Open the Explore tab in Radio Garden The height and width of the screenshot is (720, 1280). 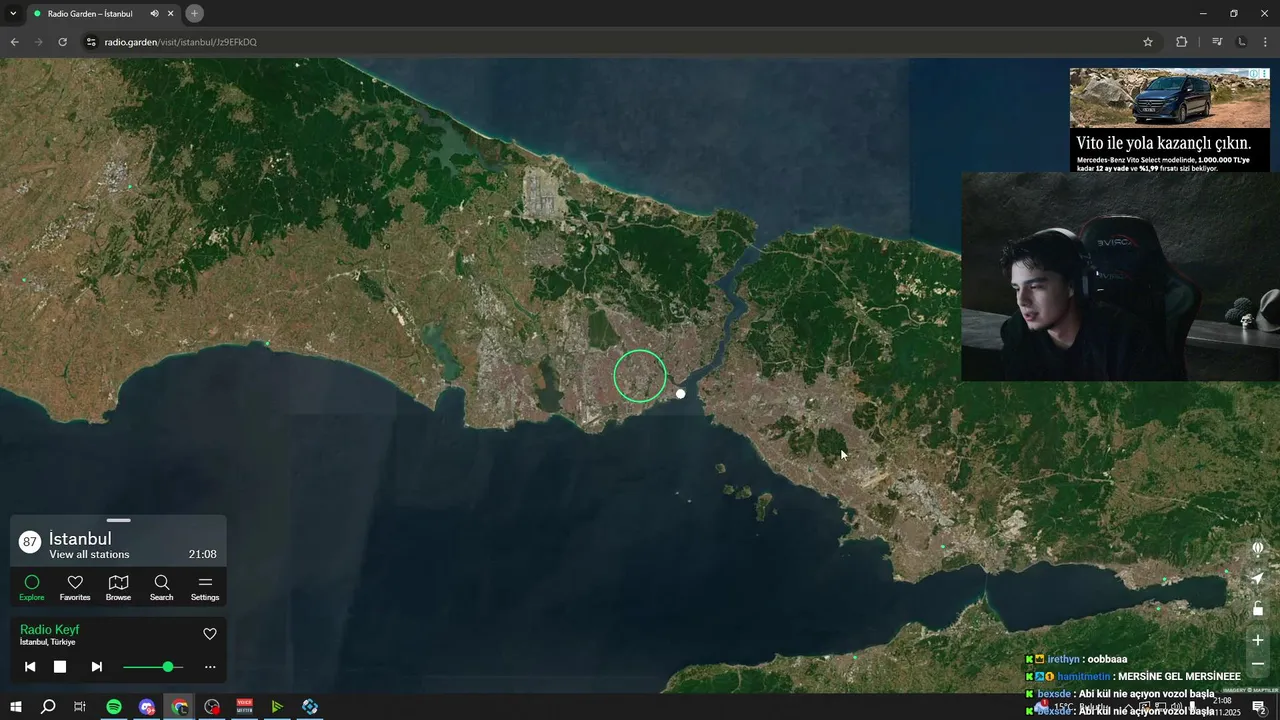tap(32, 588)
